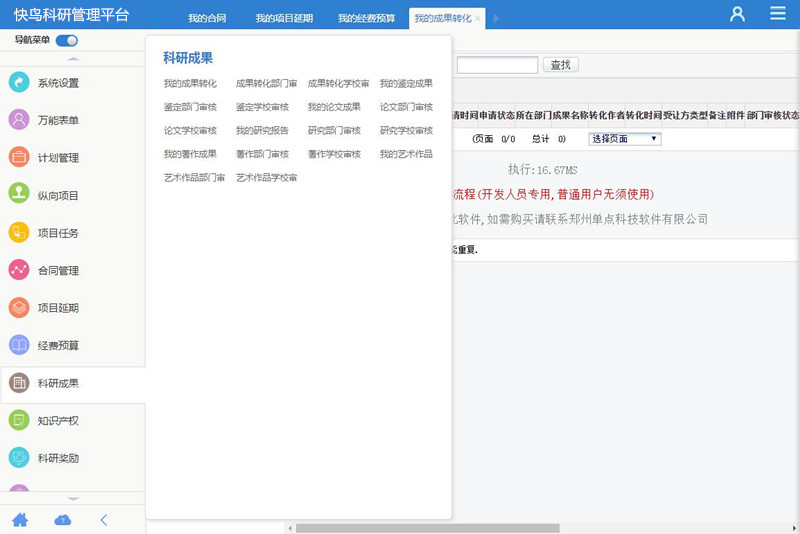Show next tabs with right arrow

tap(495, 18)
